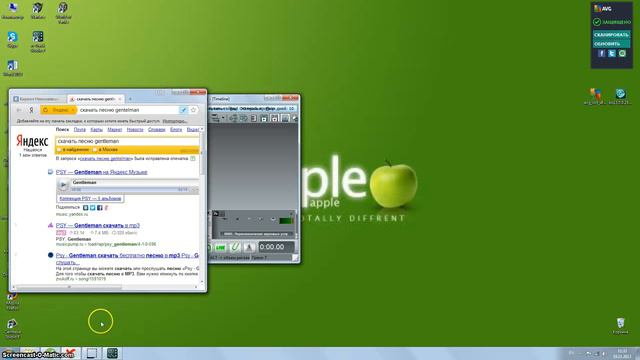Open the Маркет service link
The height and width of the screenshot is (360, 640).
point(115,129)
